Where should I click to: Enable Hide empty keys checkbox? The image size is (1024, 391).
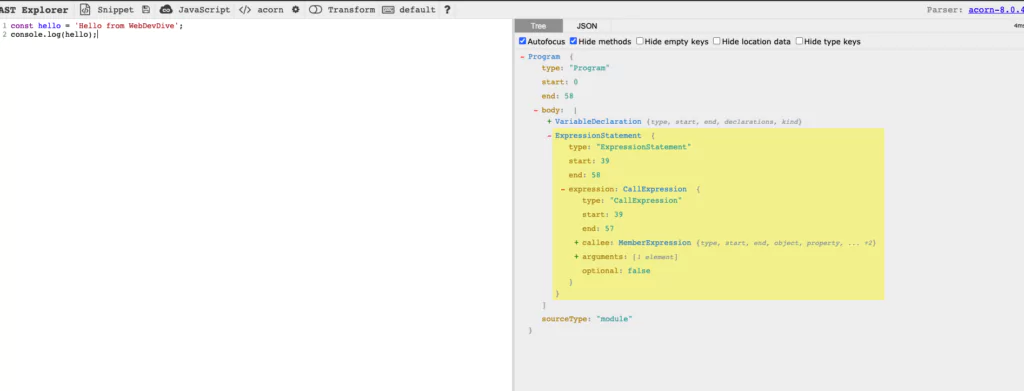pyautogui.click(x=640, y=41)
